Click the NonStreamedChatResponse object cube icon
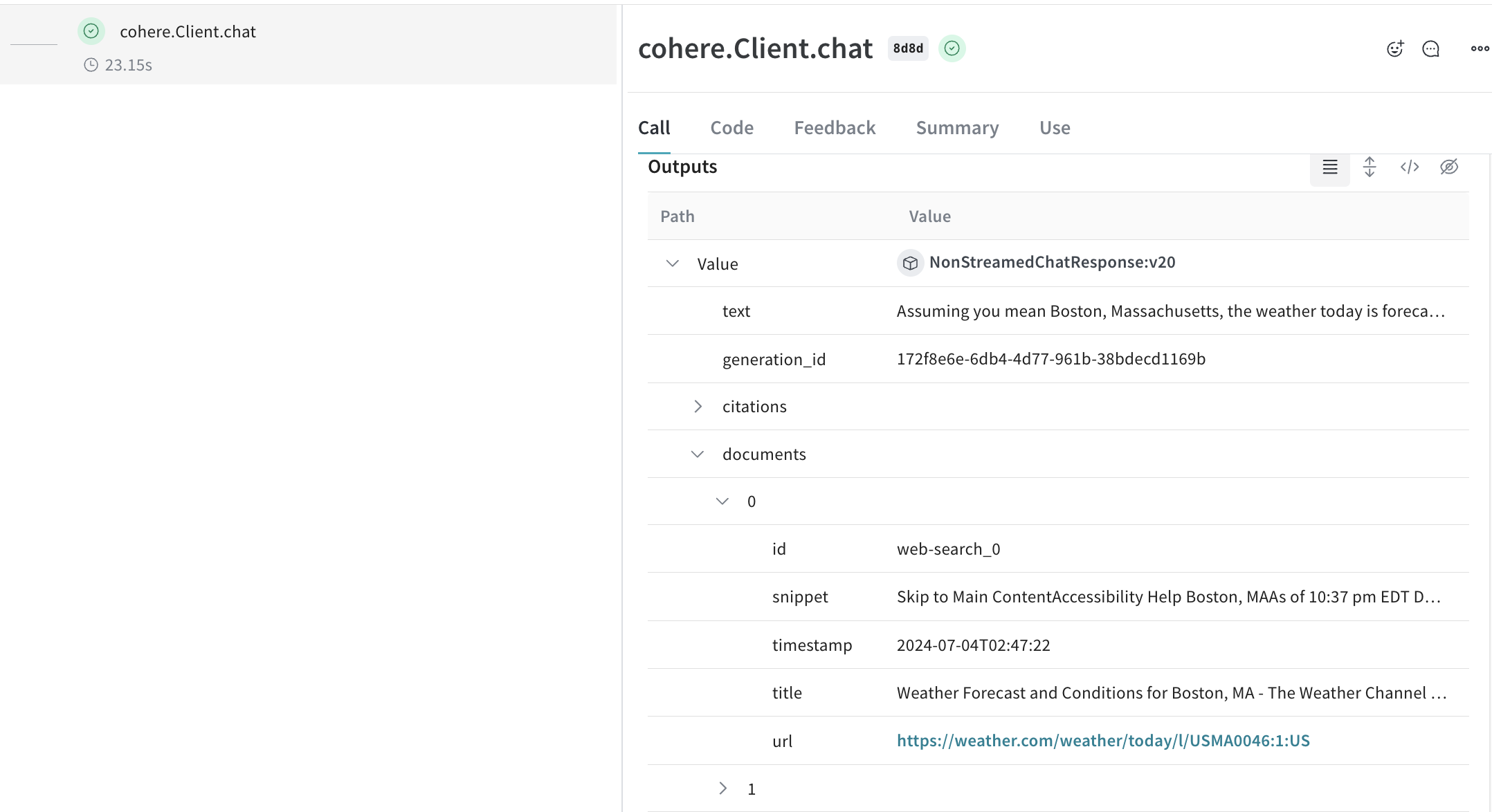Viewport: 1492px width, 812px height. 910,263
